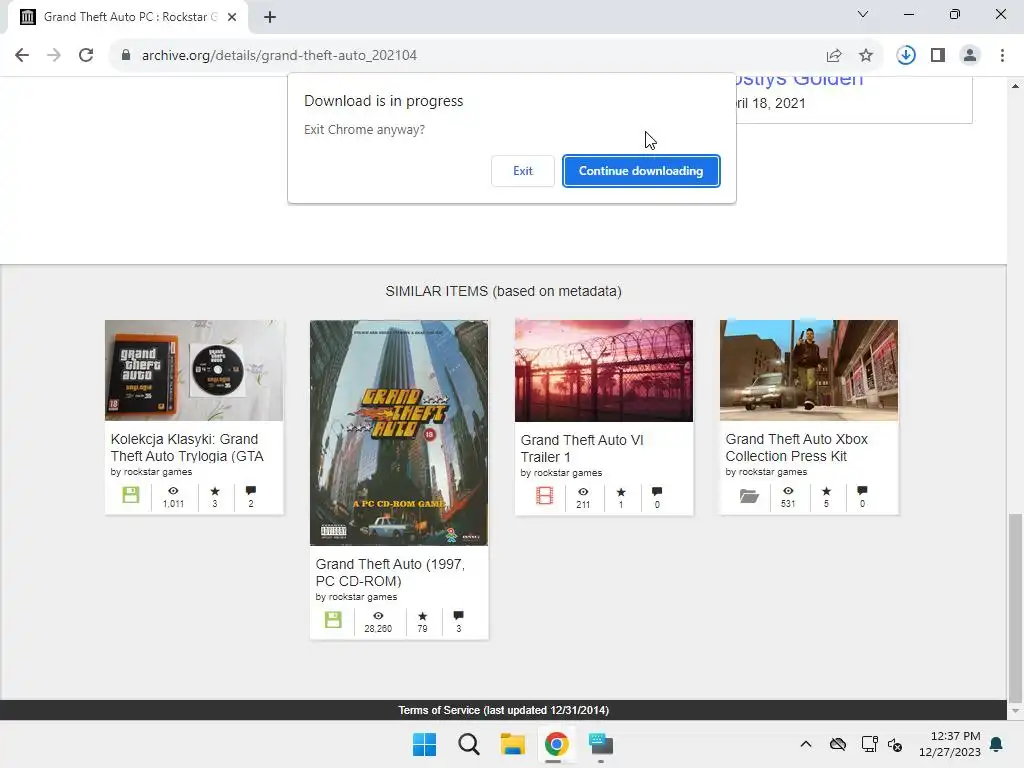This screenshot has height=768, width=1024.
Task: Click the favorites star on GTA VI Trailer card
Action: click(621, 492)
